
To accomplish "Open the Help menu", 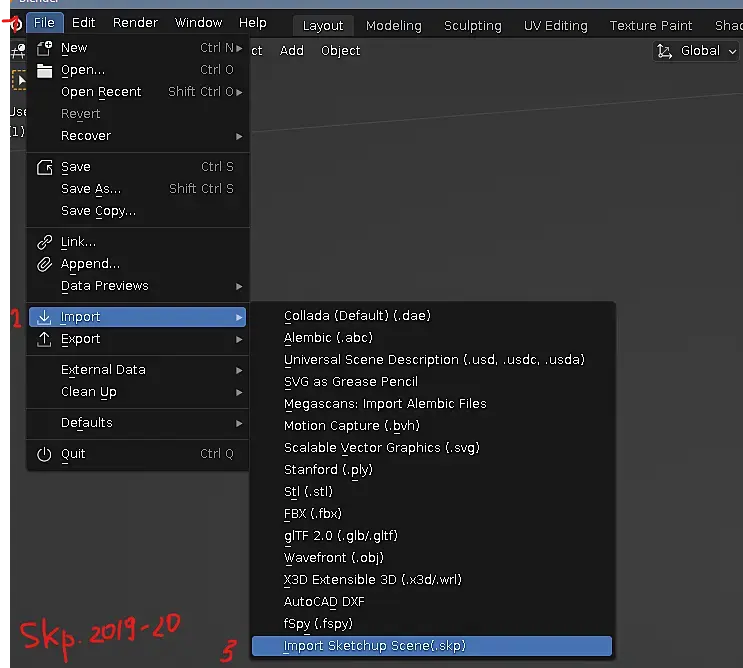I will (253, 23).
